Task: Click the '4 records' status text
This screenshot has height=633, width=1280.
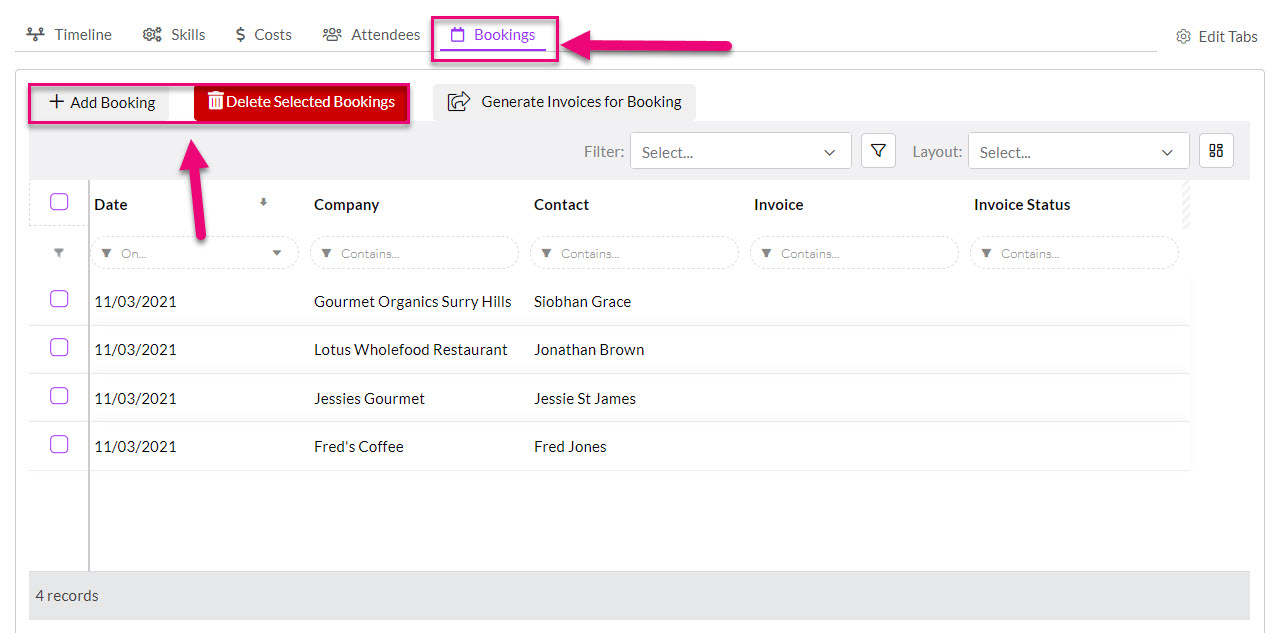Action: [67, 595]
